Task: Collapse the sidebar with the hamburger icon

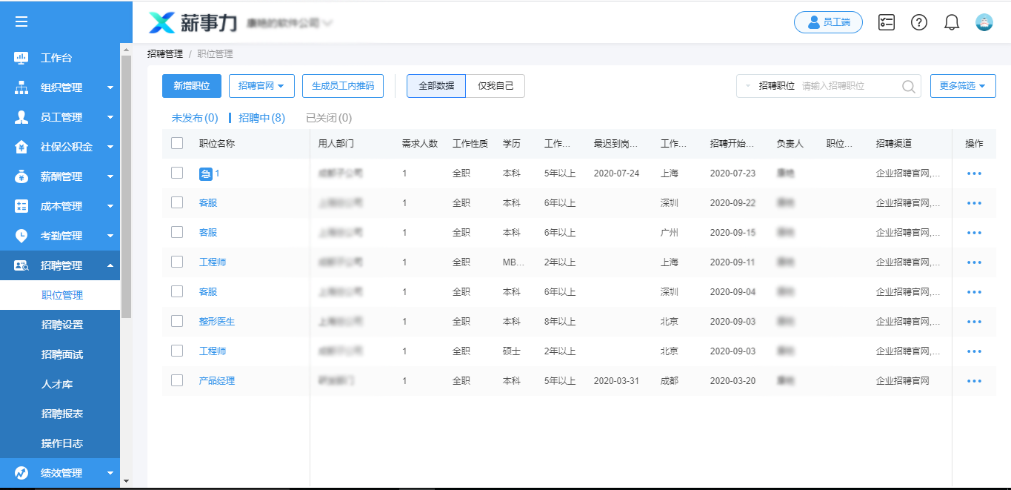Action: pos(21,21)
